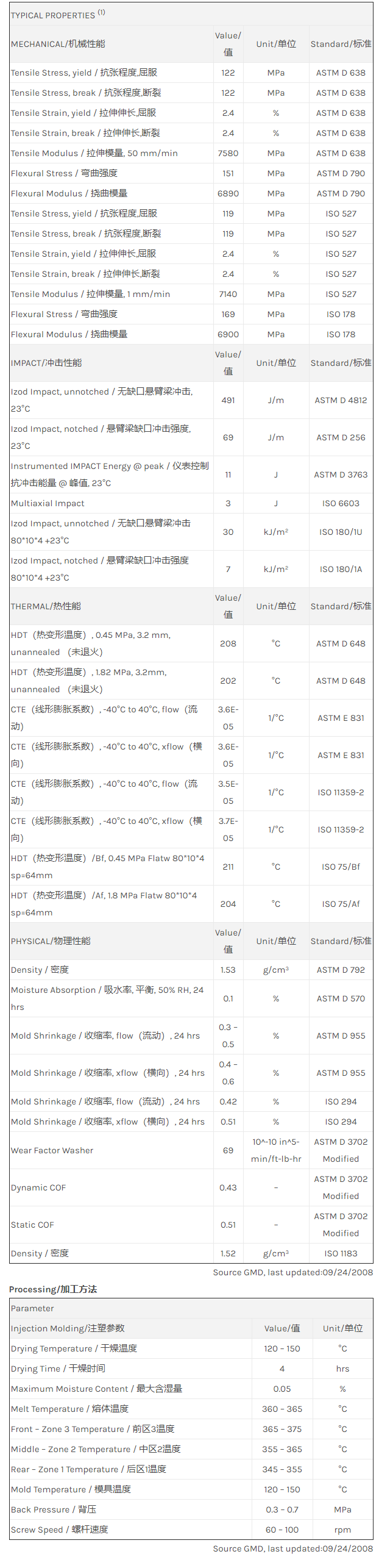Screen dimensions: 379x1568
Task: Select the Wear Factor Washer label
Action: pos(52,1150)
